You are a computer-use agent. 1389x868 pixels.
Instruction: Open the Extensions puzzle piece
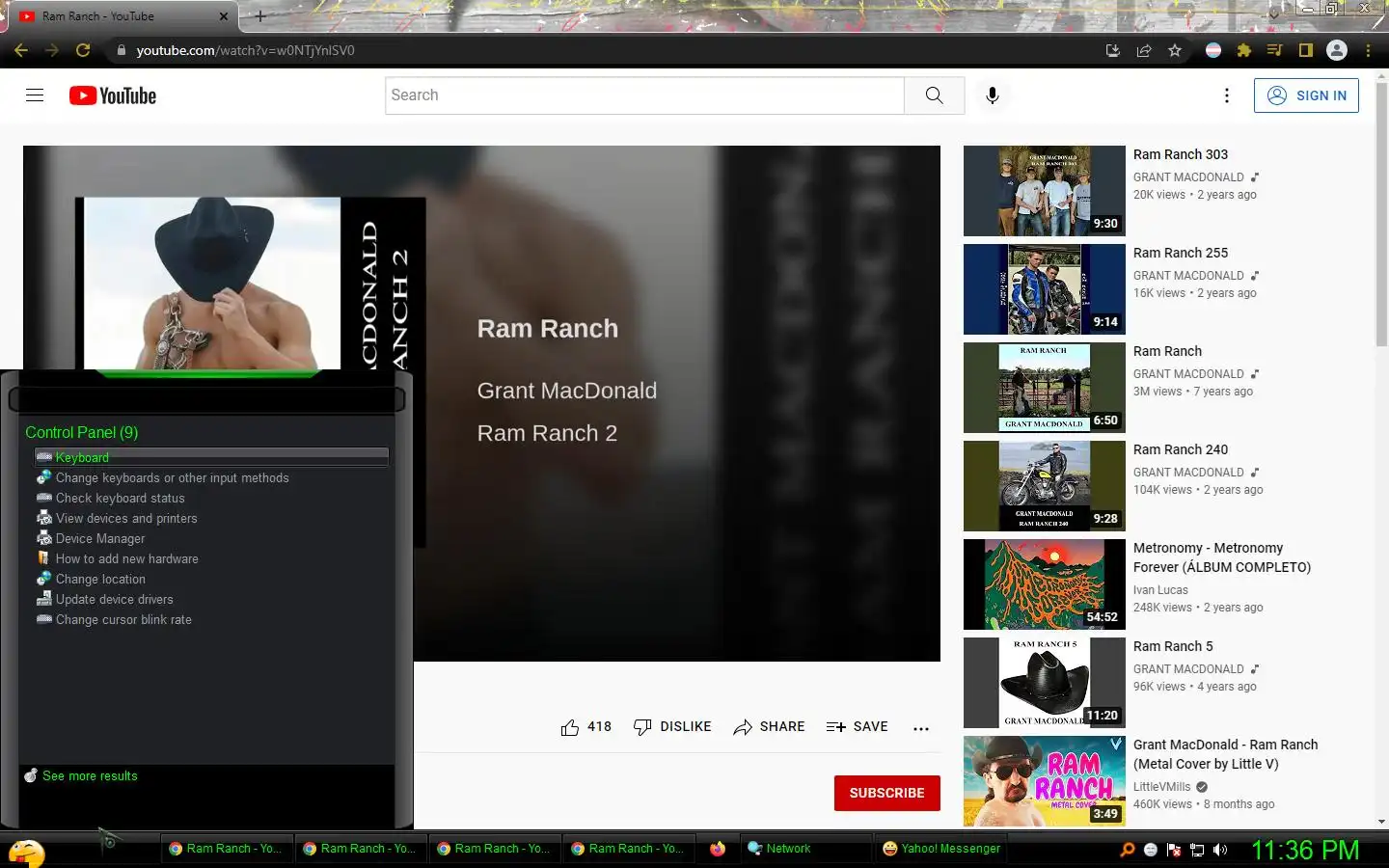[1244, 50]
